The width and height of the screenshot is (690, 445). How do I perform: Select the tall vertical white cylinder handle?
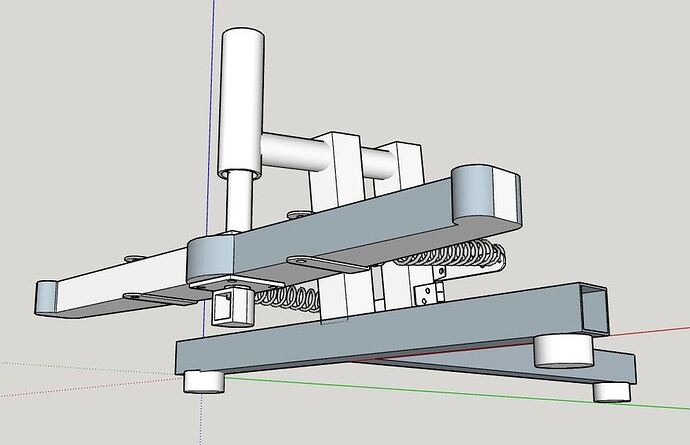point(241,103)
